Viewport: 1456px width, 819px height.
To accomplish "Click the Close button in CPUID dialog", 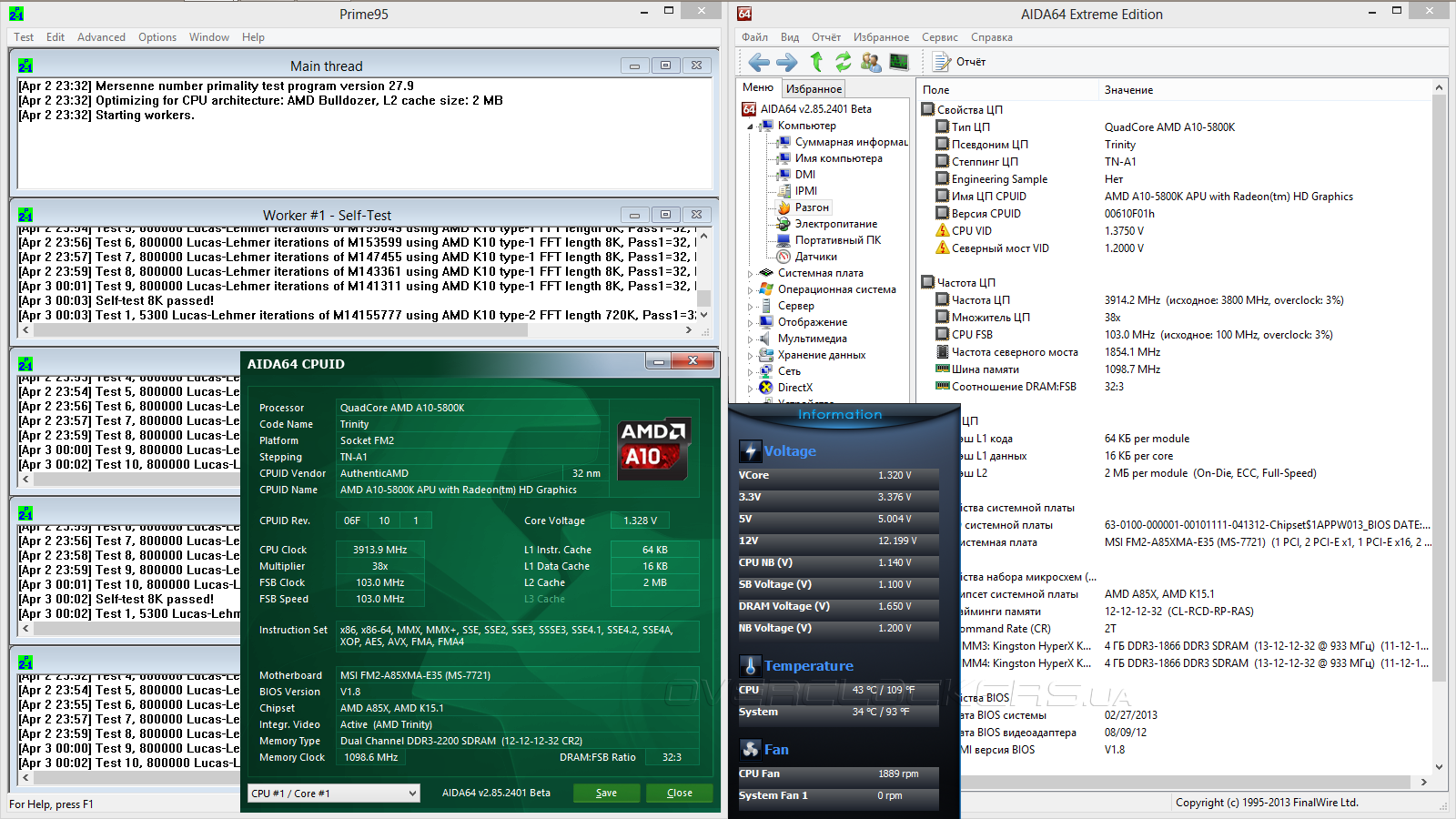I will tap(679, 794).
